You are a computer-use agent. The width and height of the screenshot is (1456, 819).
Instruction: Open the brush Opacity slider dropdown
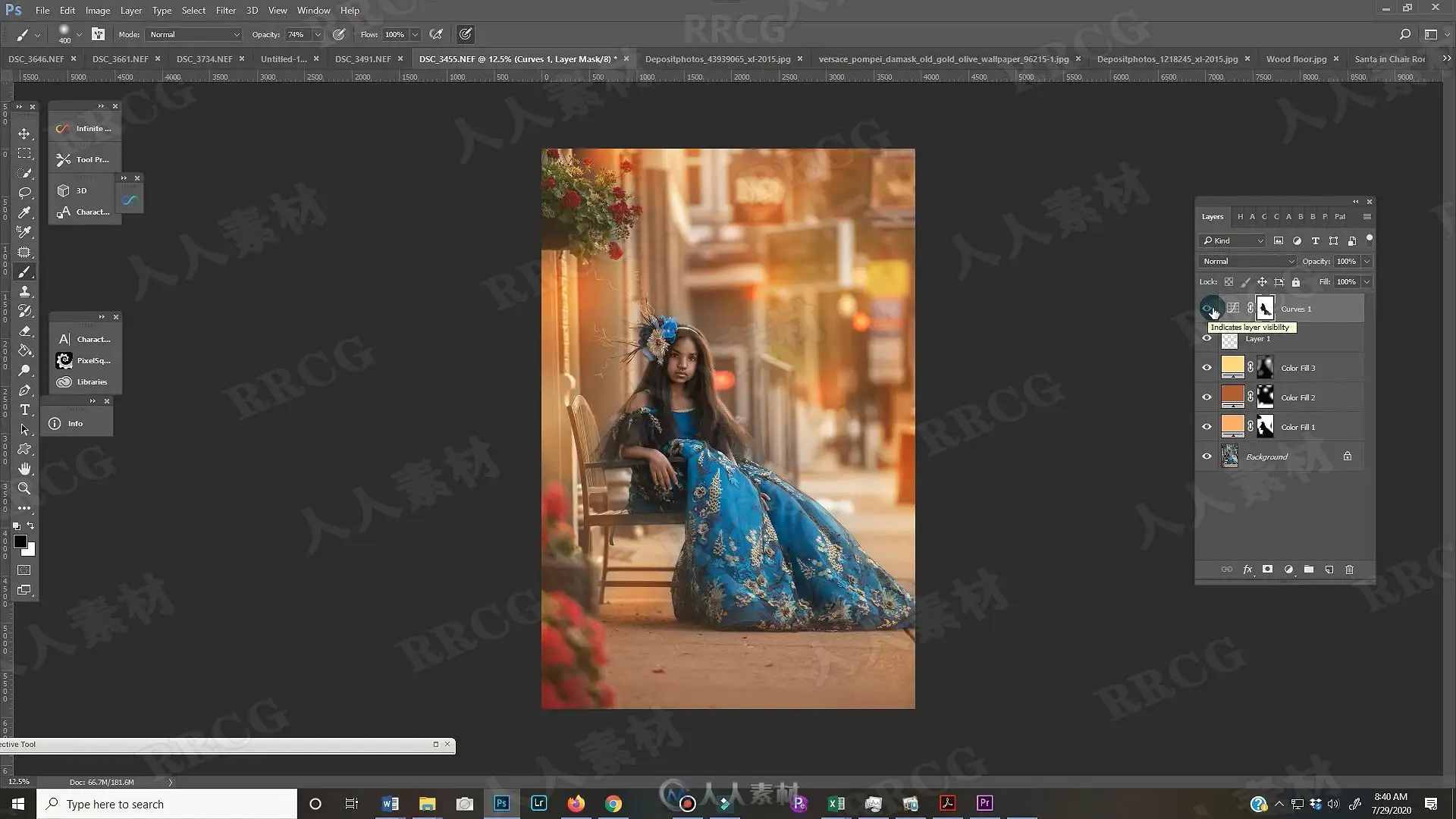pyautogui.click(x=318, y=34)
